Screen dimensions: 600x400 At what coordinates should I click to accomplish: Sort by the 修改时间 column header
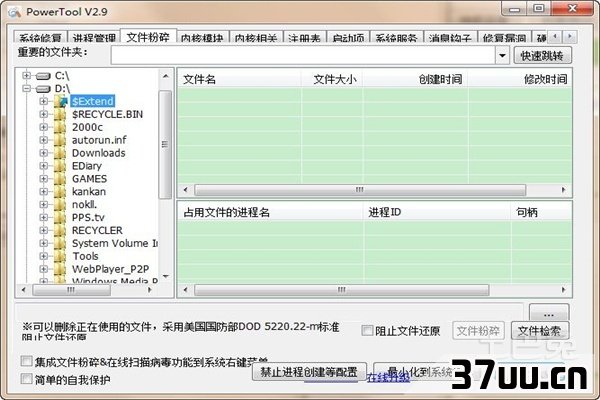pos(520,79)
